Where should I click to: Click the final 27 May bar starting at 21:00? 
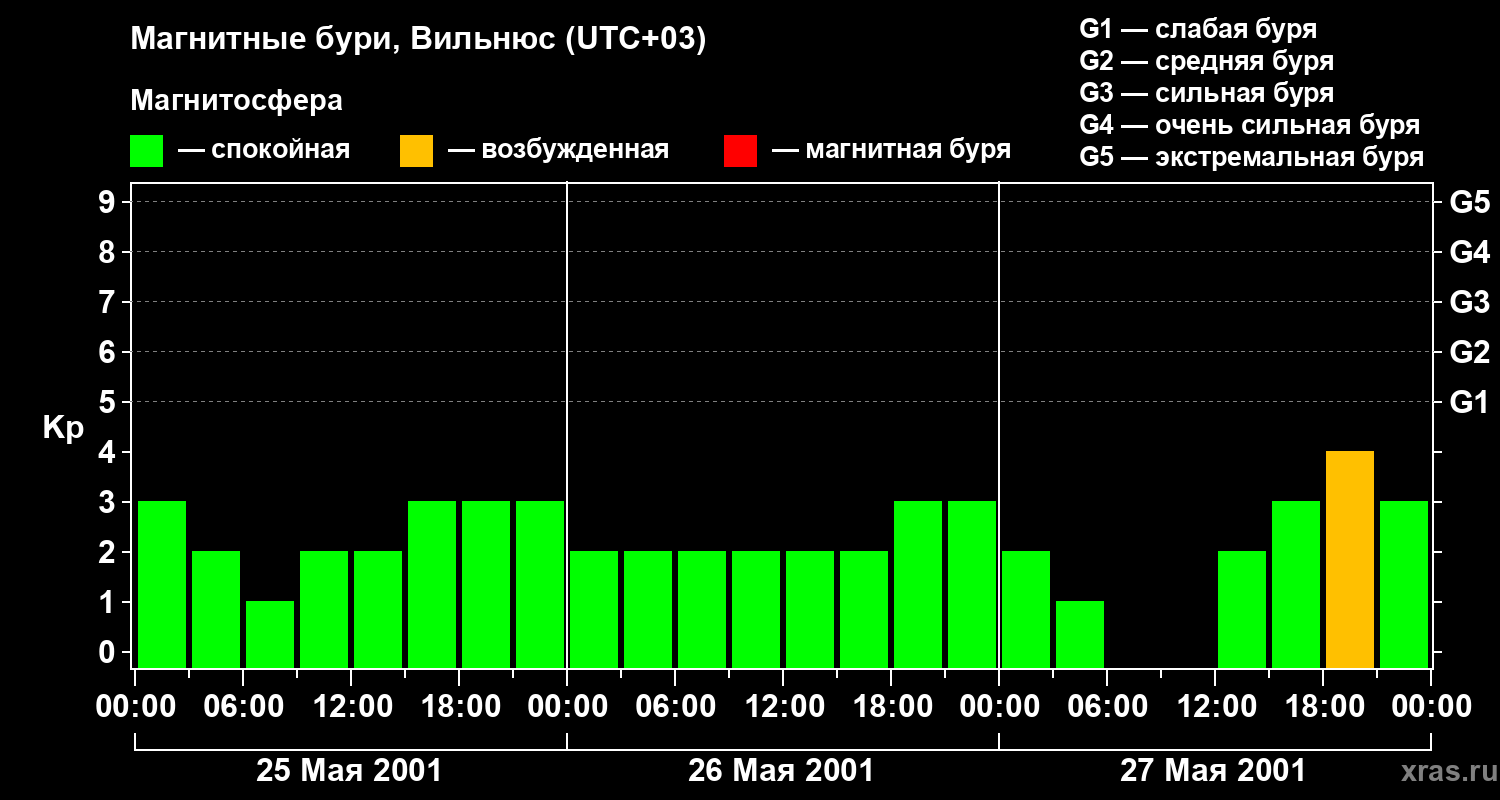[x=1404, y=585]
